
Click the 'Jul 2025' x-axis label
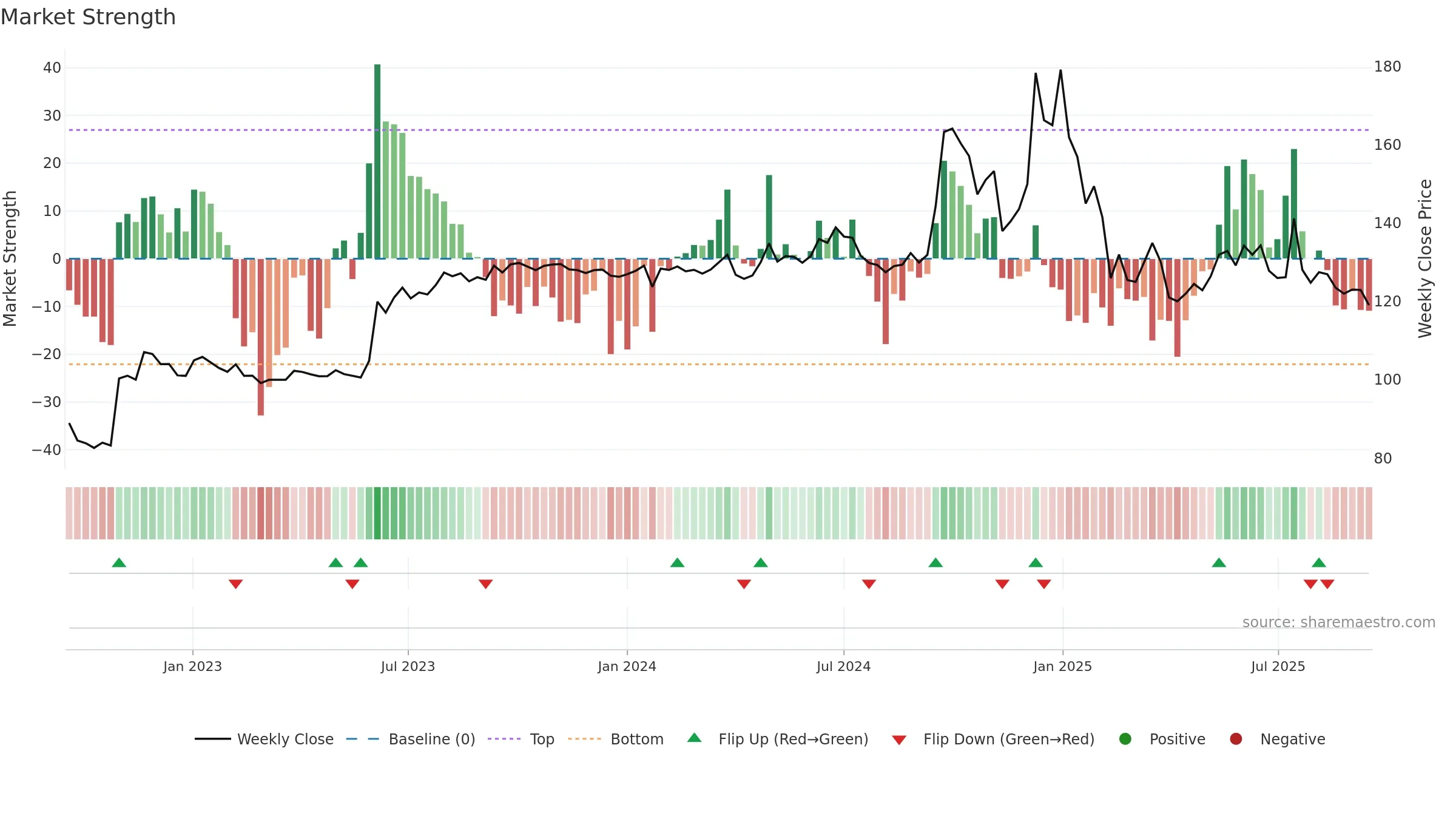[x=1278, y=666]
